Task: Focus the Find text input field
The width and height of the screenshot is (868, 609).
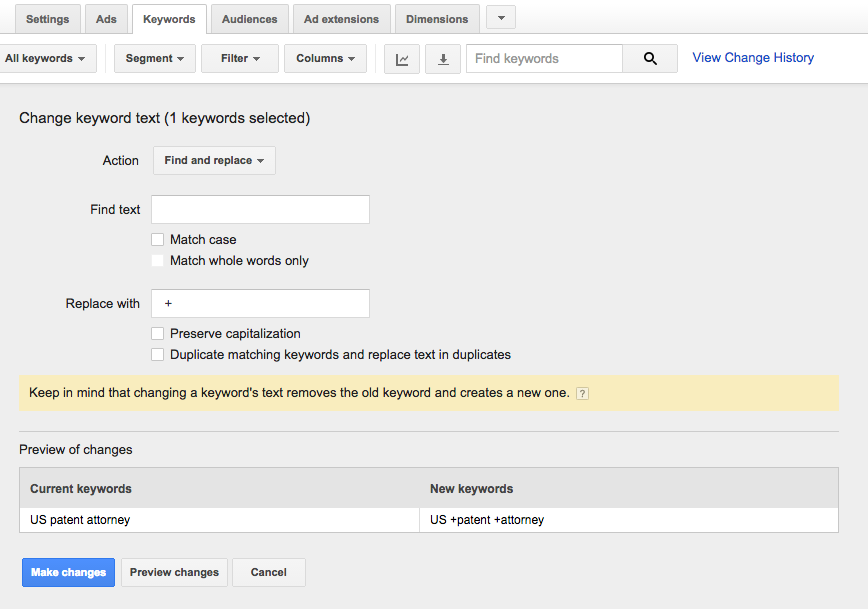Action: 260,209
